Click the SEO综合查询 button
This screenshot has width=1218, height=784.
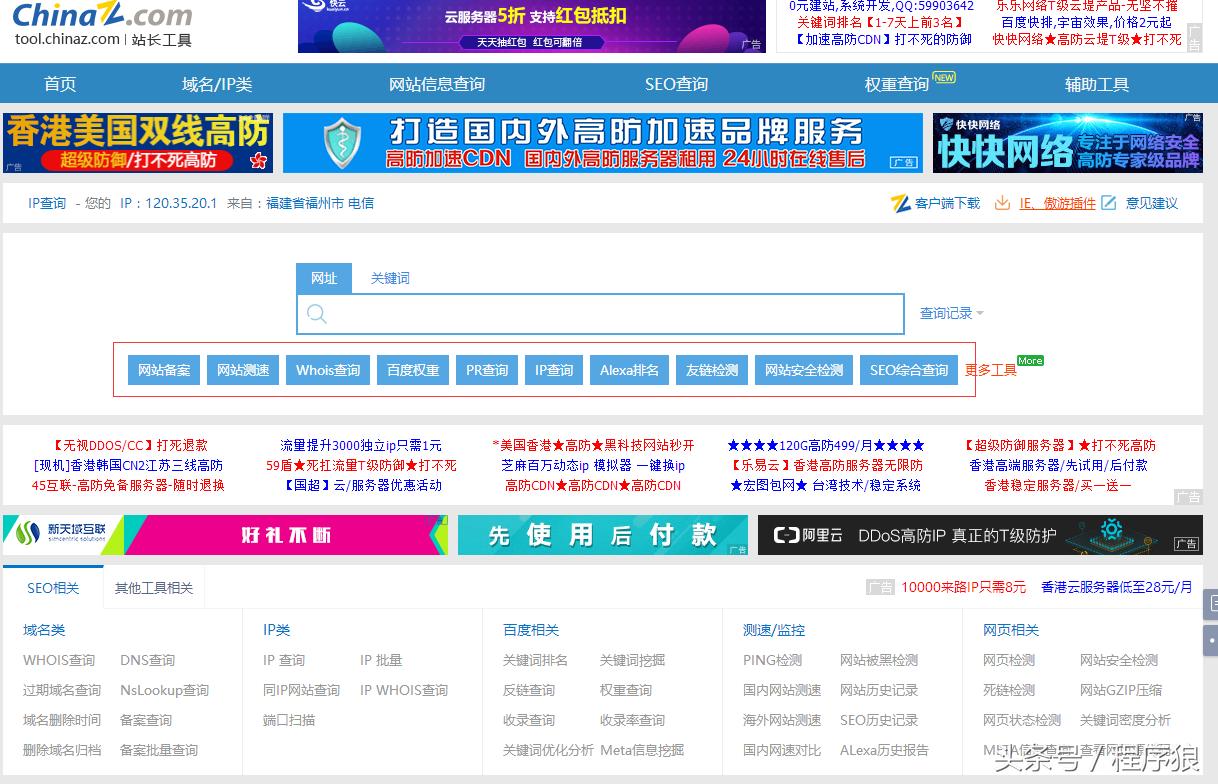908,370
